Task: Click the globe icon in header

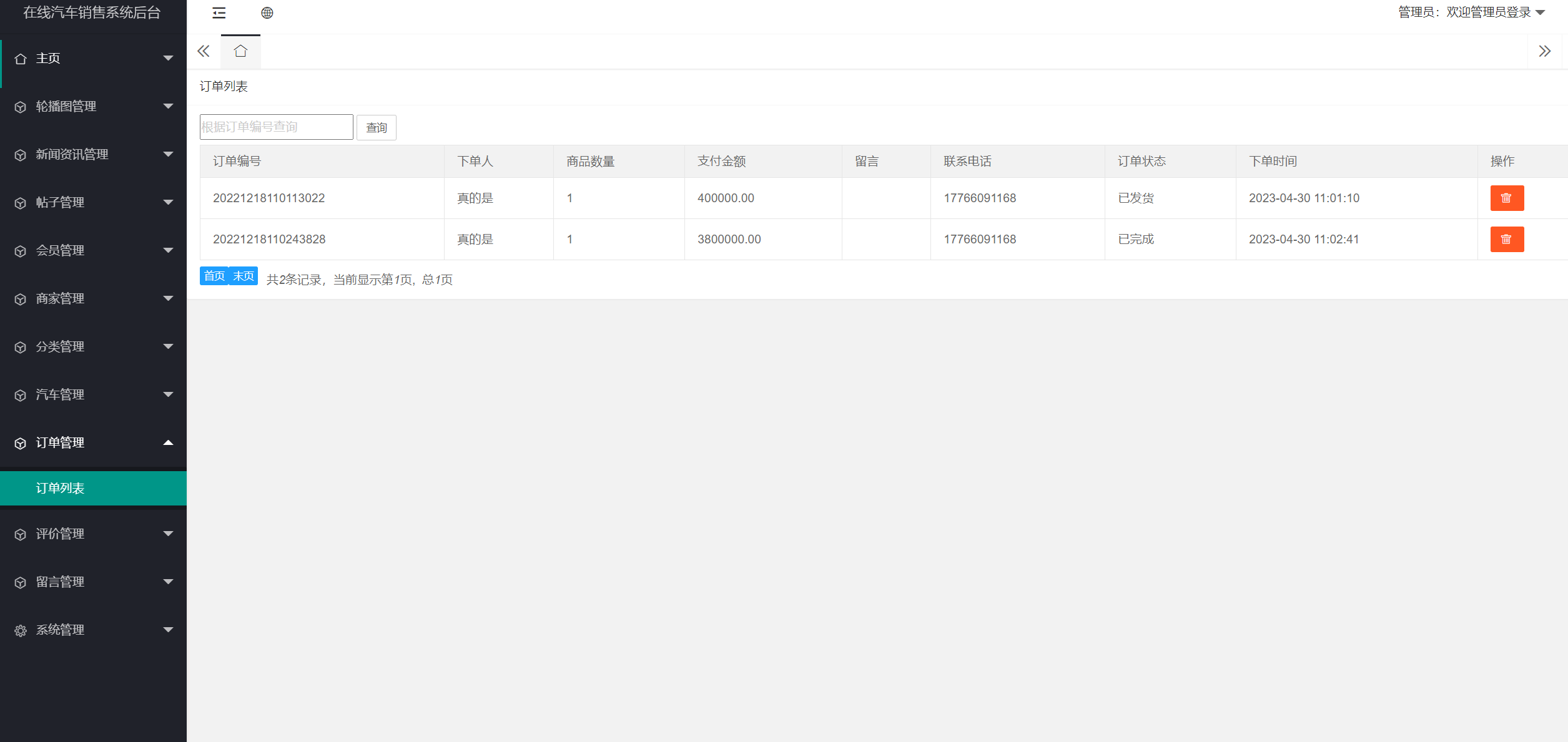Action: 267,13
